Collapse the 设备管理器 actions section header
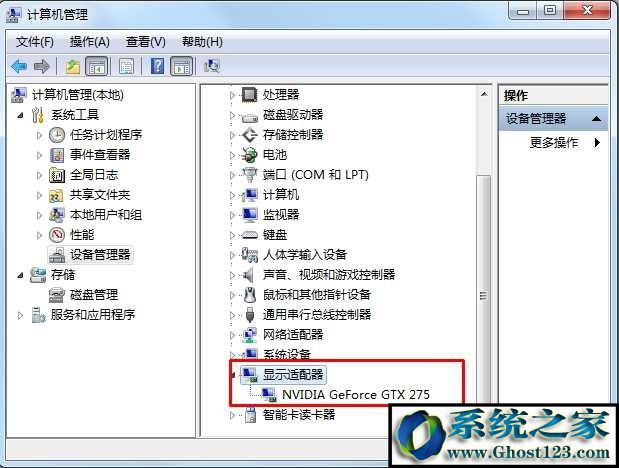 [597, 118]
